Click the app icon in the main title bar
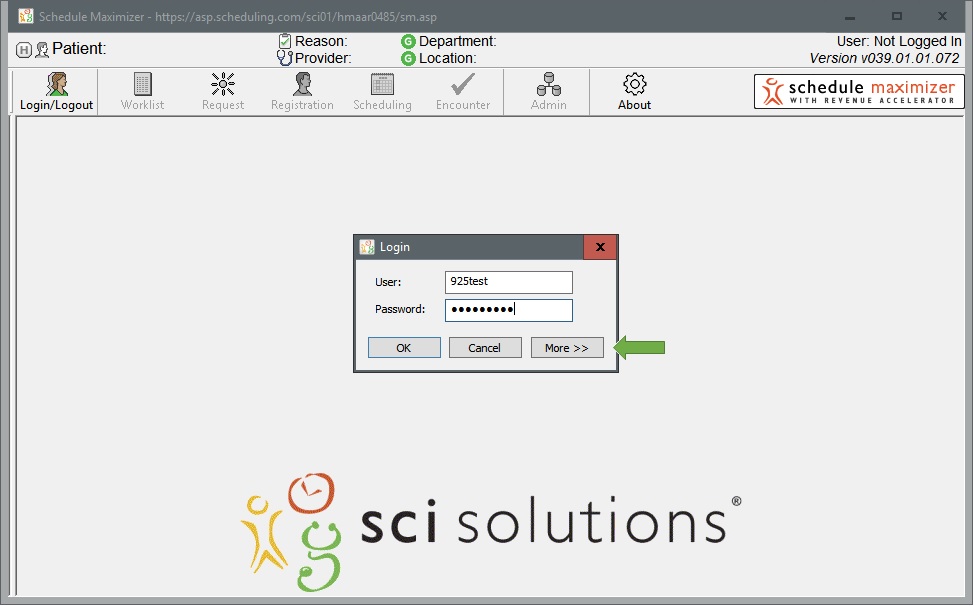 tap(25, 16)
